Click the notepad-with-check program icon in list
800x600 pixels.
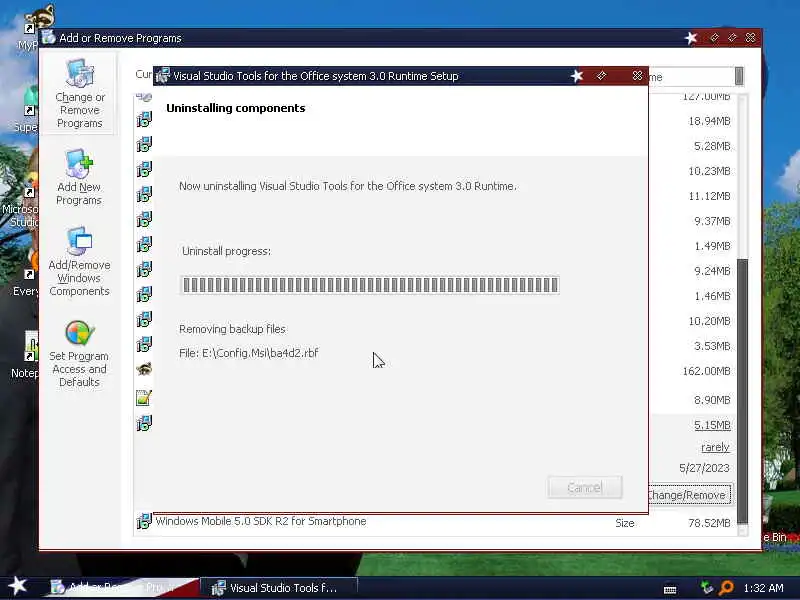(x=144, y=397)
